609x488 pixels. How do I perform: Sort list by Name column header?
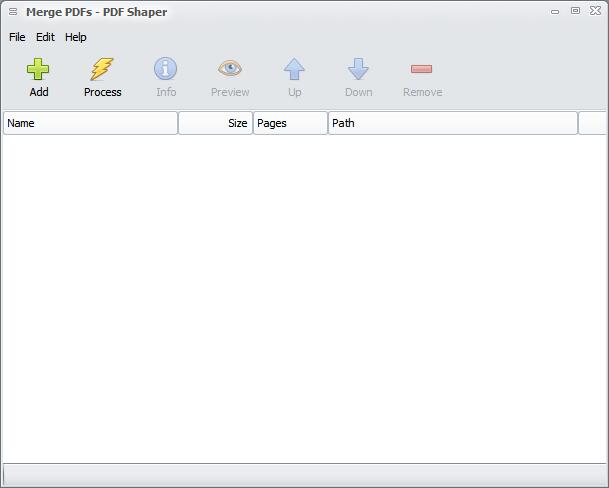[90, 123]
